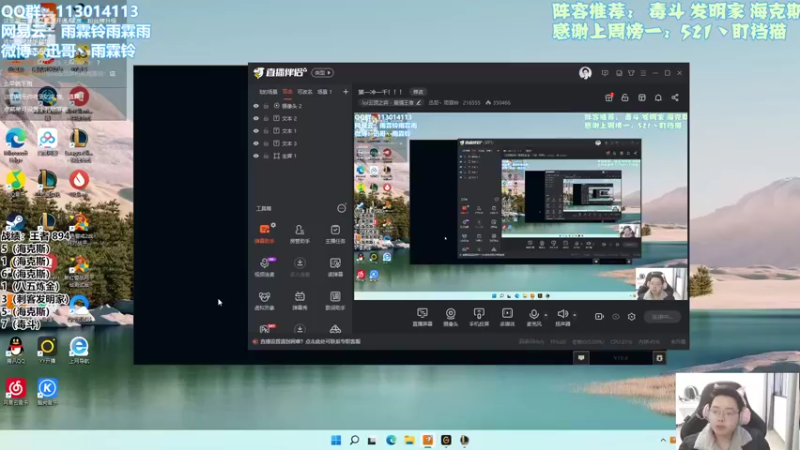Open the hamburger menu in the title bar
This screenshot has height=450, width=800.
click(643, 73)
